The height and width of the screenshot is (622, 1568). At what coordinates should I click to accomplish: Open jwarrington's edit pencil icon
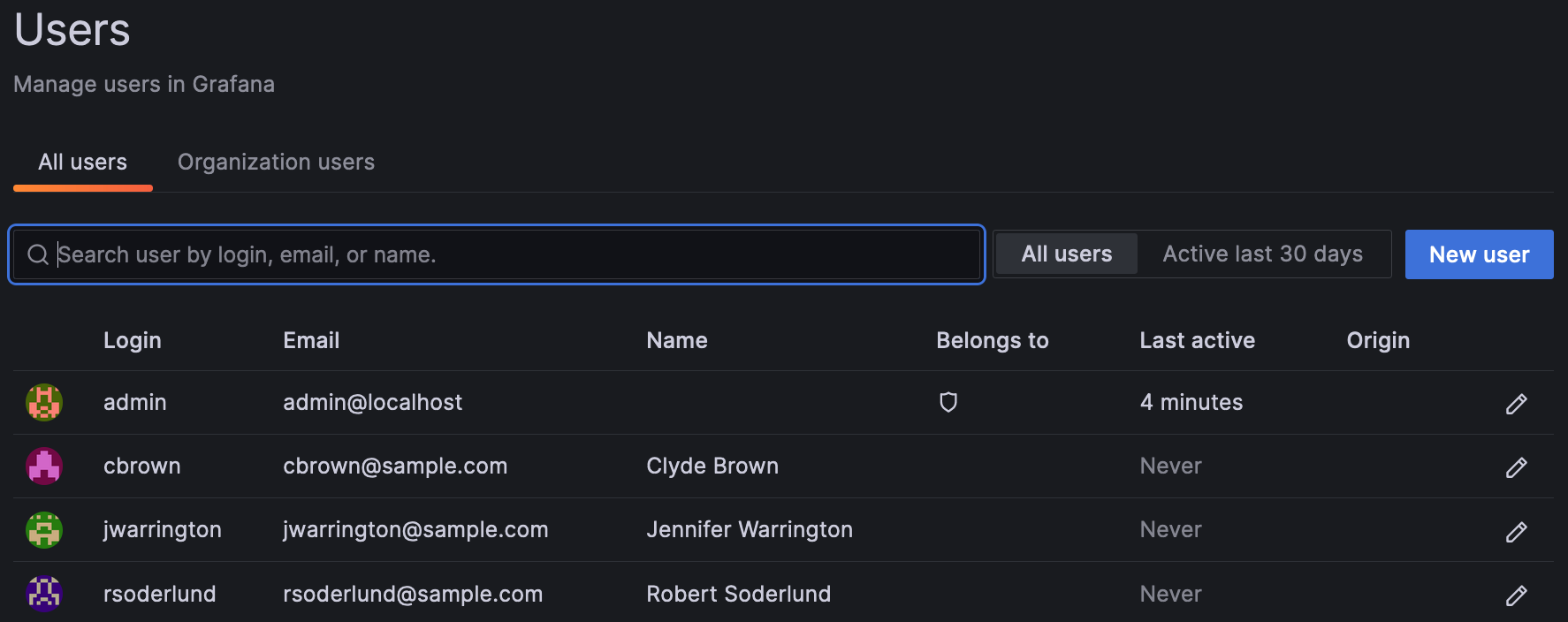(x=1516, y=531)
